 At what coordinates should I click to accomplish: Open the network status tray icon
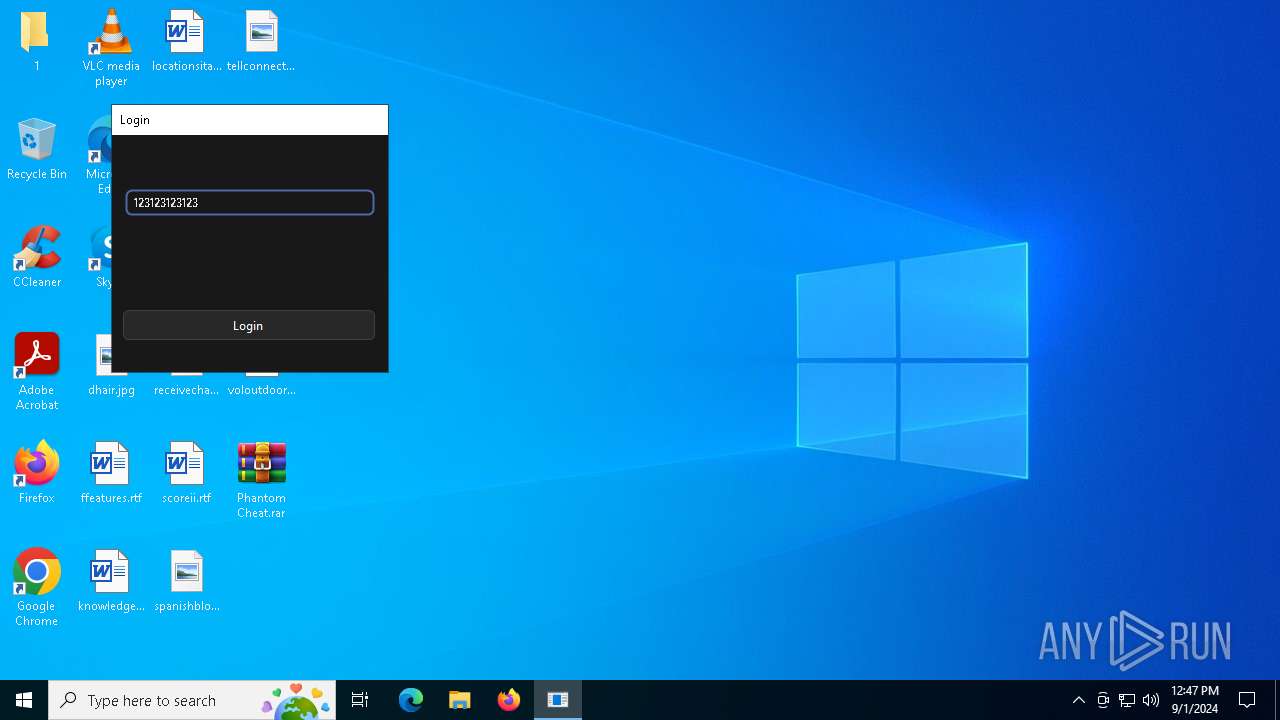pyautogui.click(x=1127, y=700)
